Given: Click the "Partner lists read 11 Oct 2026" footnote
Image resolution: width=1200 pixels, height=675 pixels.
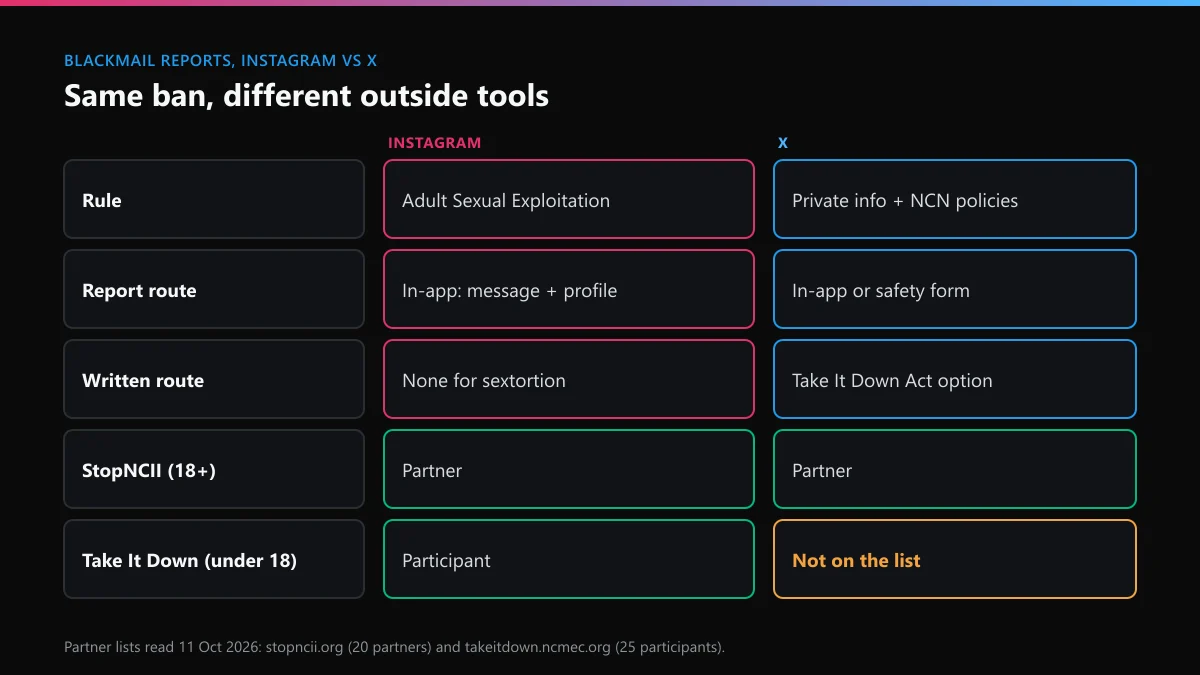Looking at the screenshot, I should tap(394, 647).
